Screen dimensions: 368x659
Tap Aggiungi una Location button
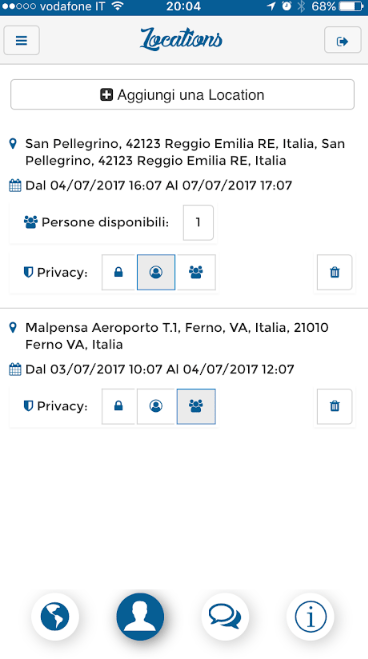coord(182,95)
